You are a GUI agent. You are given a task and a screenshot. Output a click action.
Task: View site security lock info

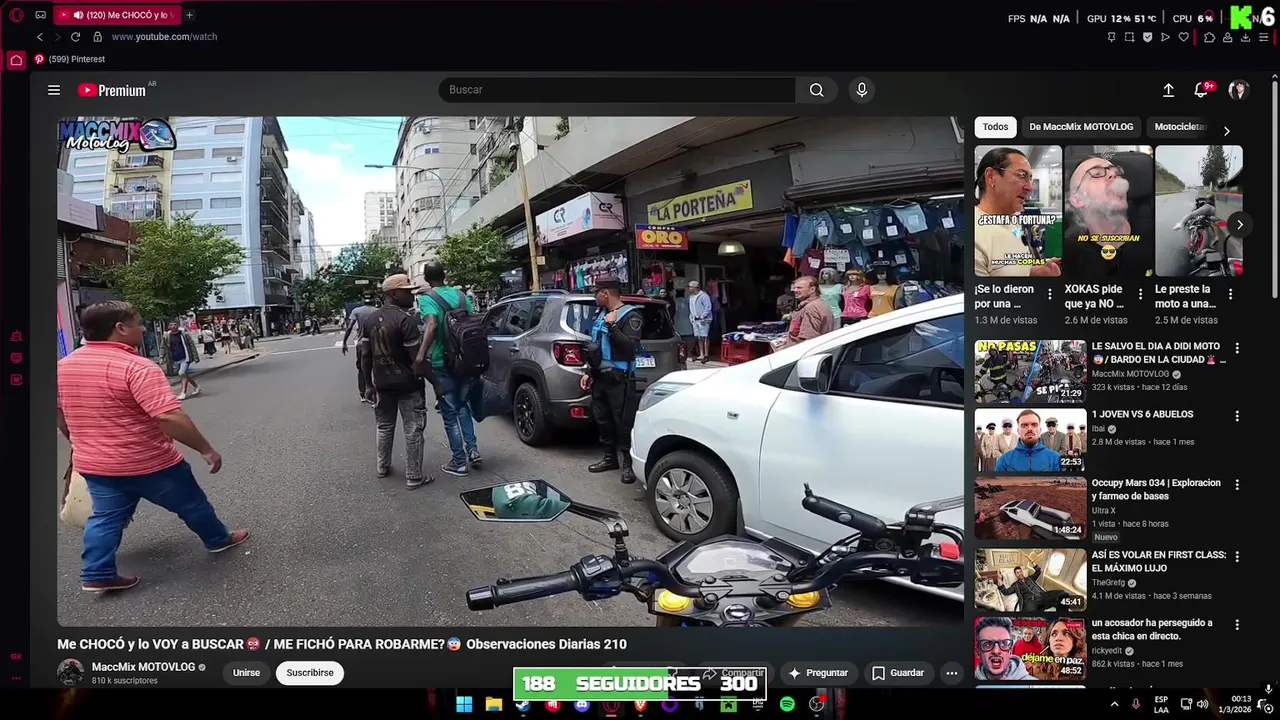click(x=97, y=37)
